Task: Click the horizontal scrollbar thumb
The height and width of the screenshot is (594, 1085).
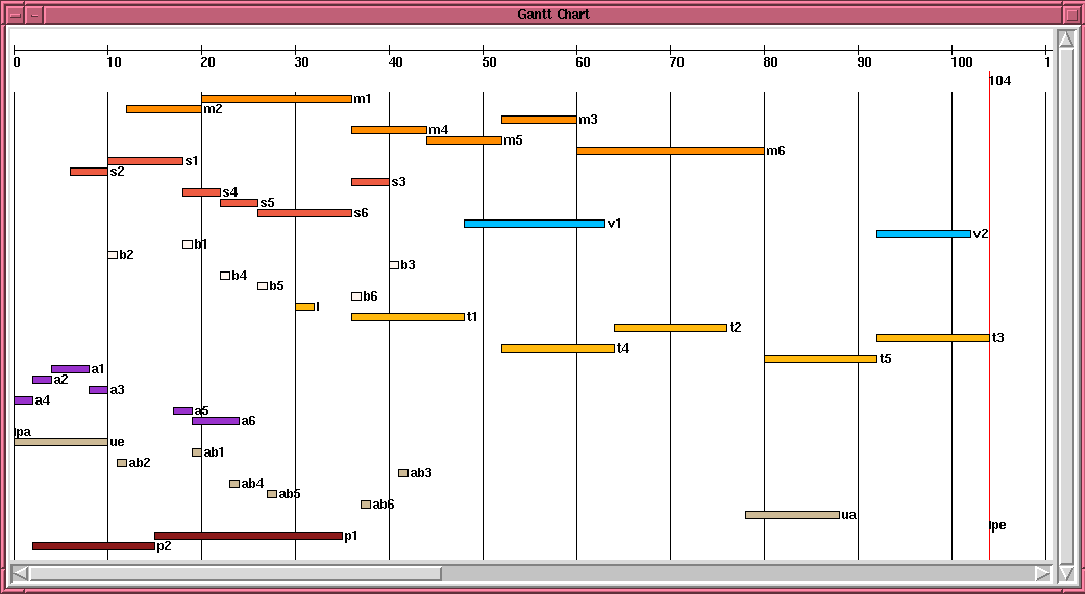Action: pyautogui.click(x=235, y=573)
